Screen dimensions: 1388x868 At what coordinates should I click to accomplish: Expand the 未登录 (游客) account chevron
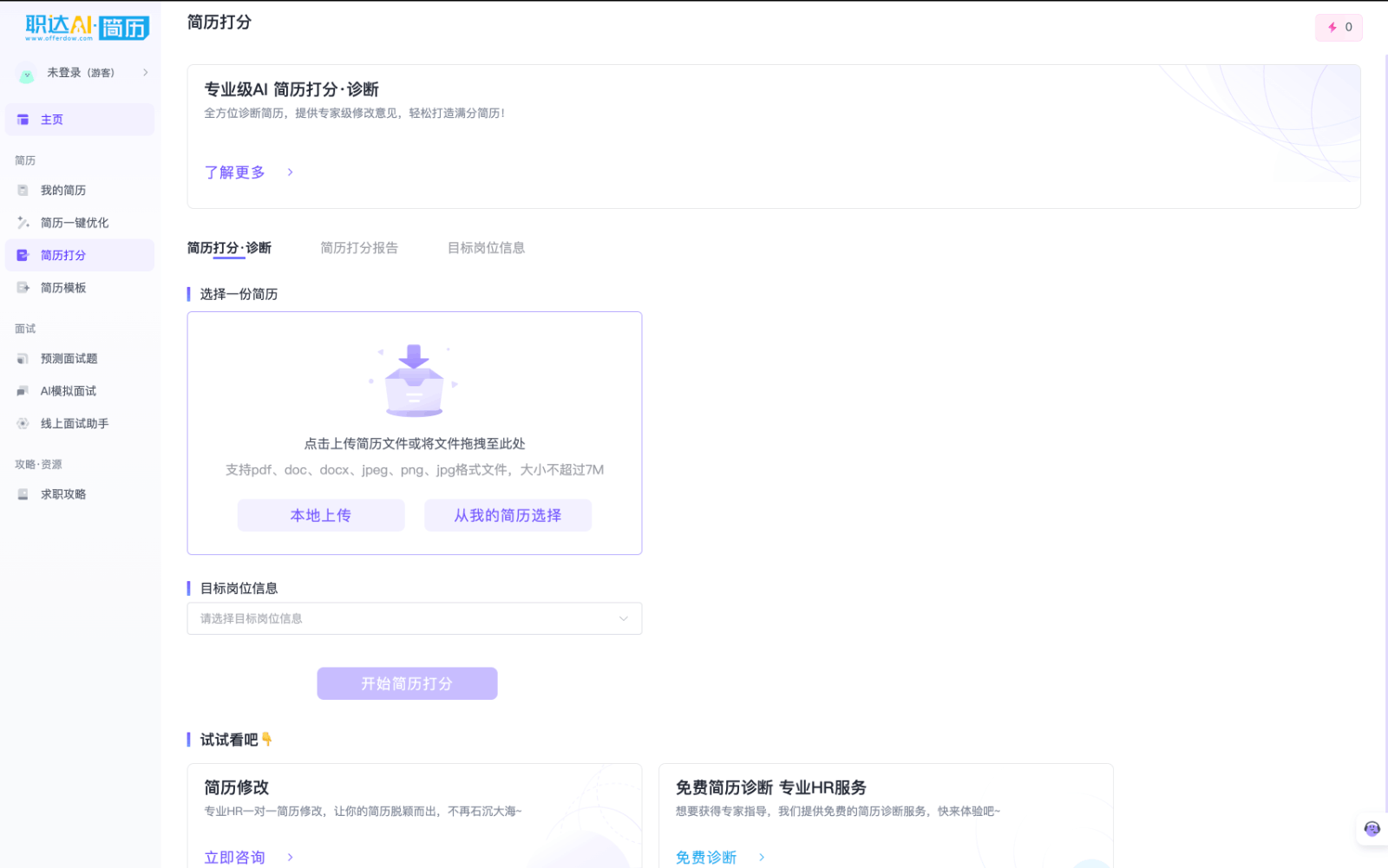click(x=145, y=73)
